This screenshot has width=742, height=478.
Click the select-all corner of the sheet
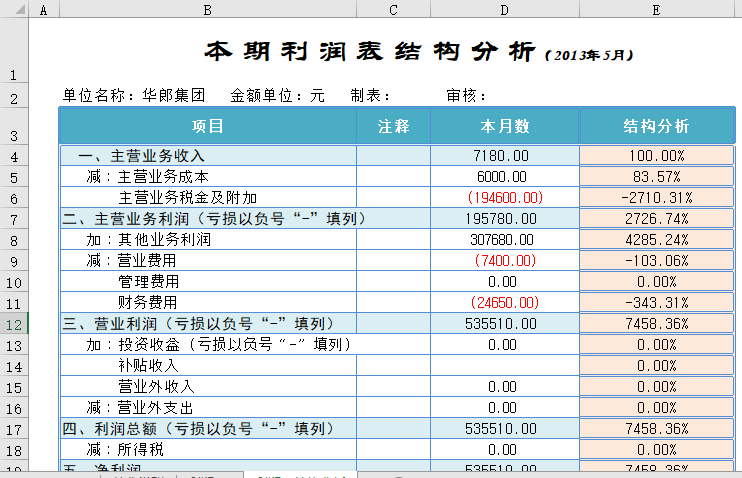[x=14, y=9]
